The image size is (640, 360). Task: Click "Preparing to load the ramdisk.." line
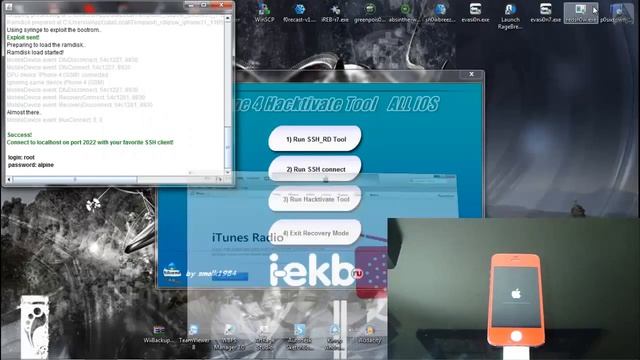46,45
